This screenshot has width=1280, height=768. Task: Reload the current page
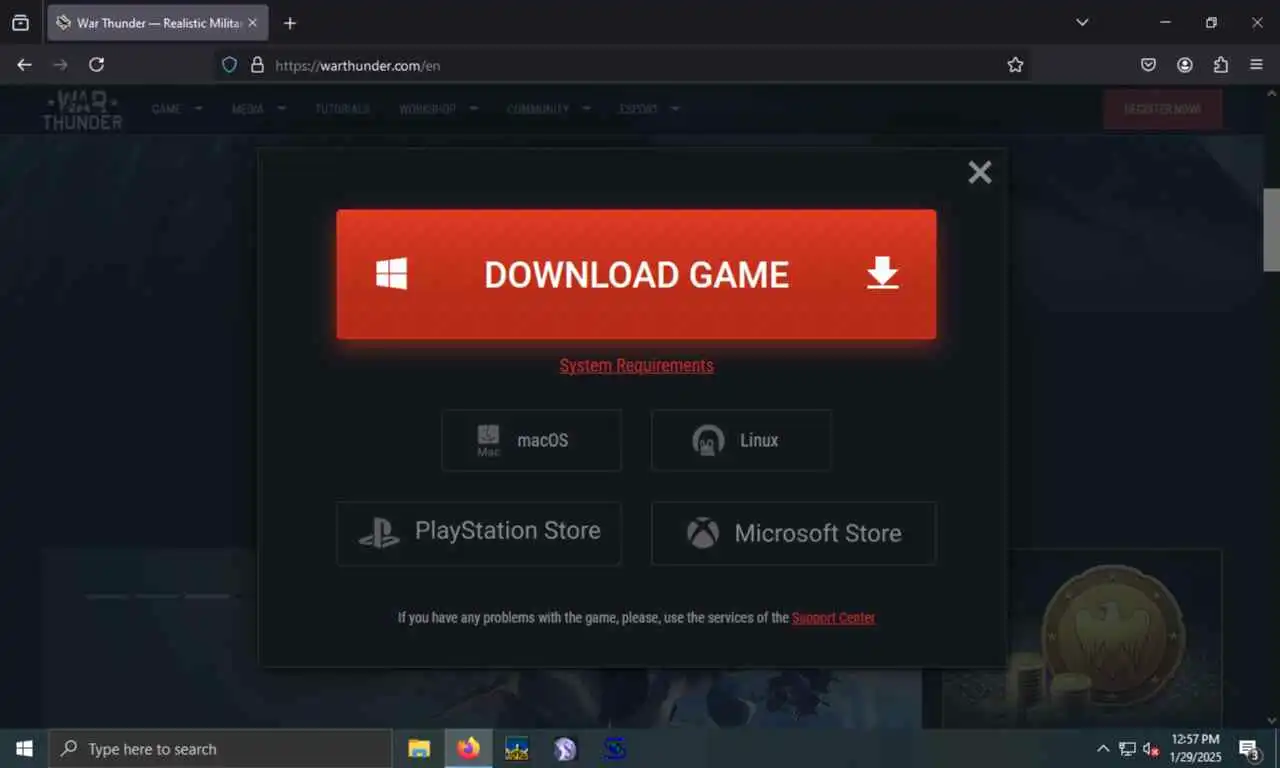pyautogui.click(x=96, y=64)
